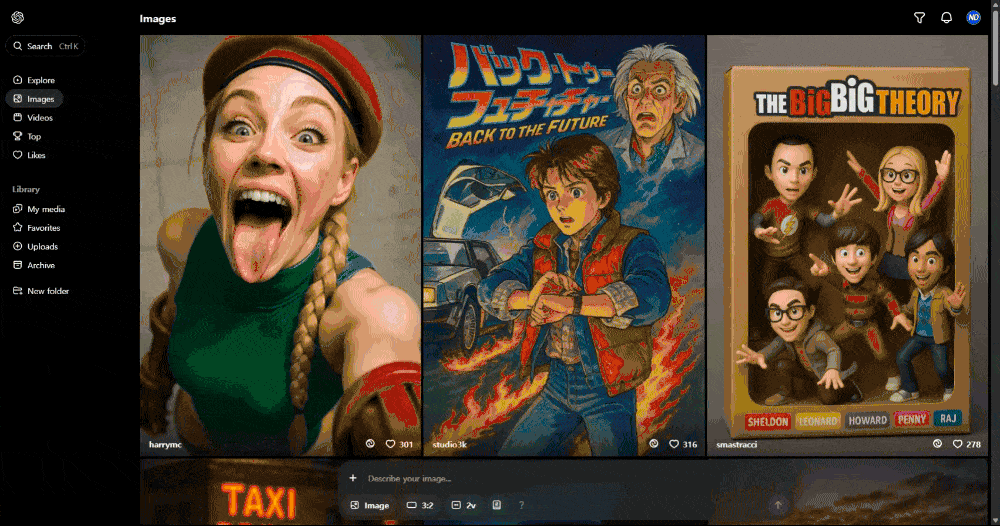Click the remix icon on harrymc's image

tap(371, 444)
